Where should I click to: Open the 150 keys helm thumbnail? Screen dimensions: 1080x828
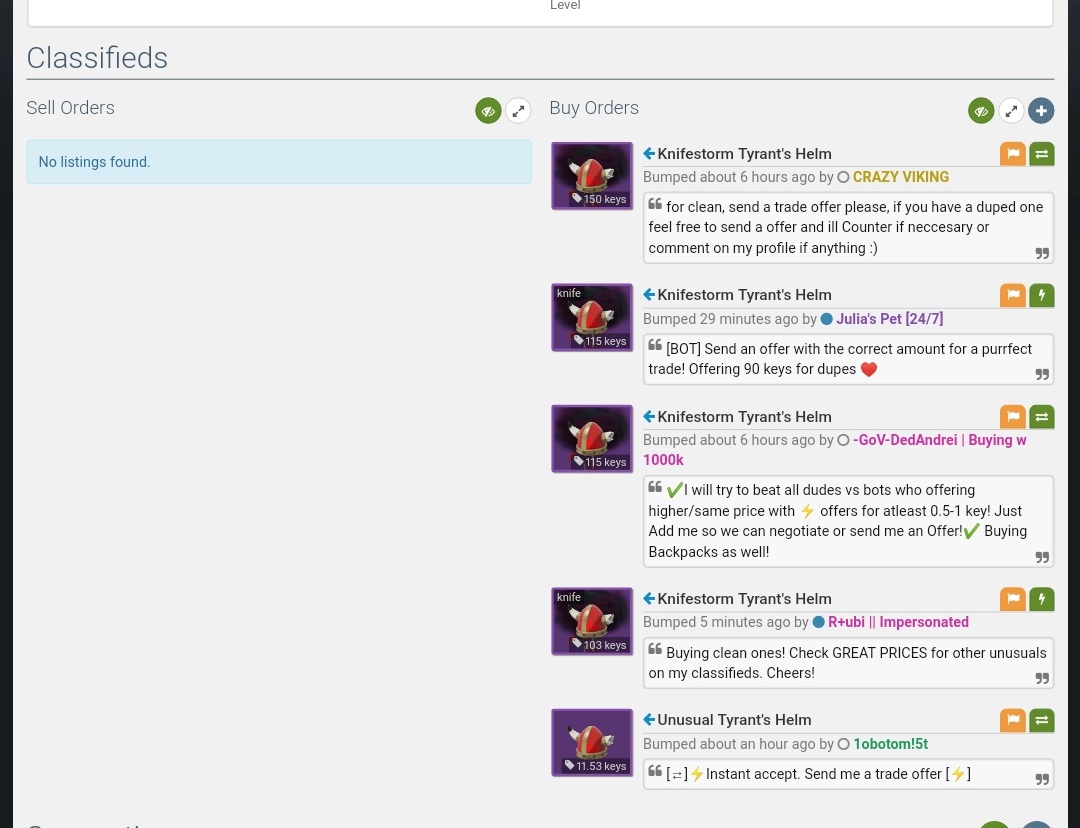592,176
